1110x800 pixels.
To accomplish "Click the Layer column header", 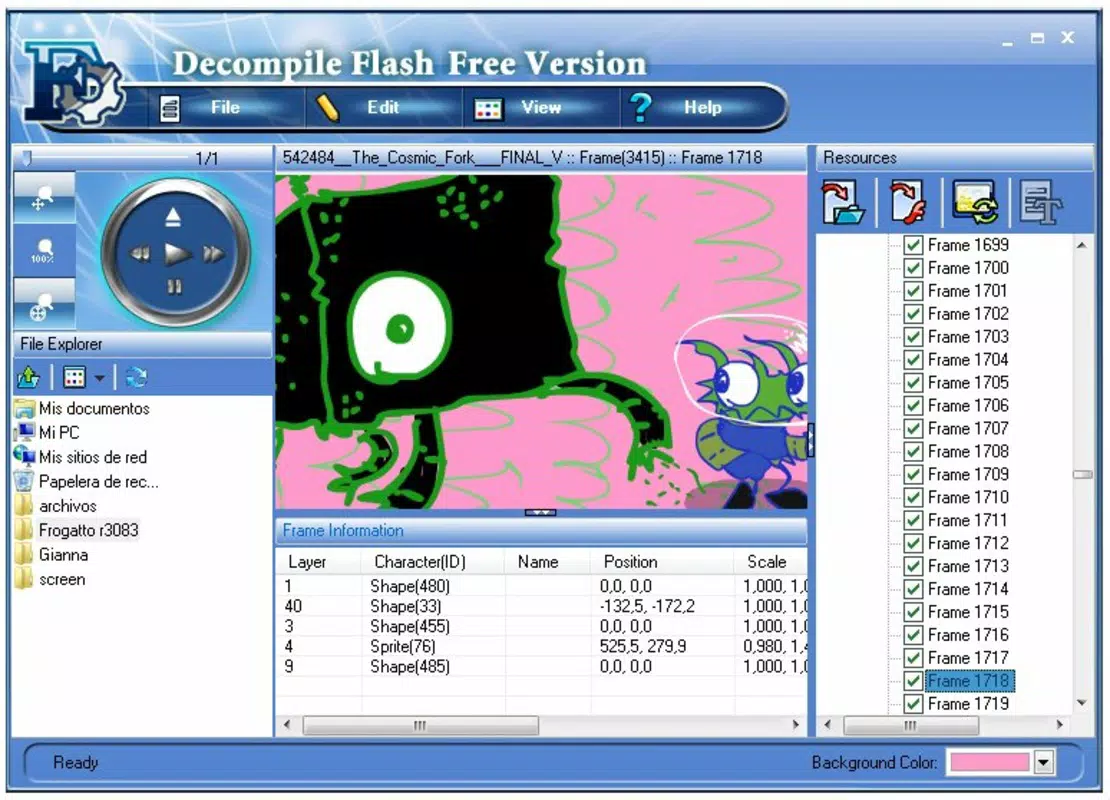I will [x=319, y=562].
